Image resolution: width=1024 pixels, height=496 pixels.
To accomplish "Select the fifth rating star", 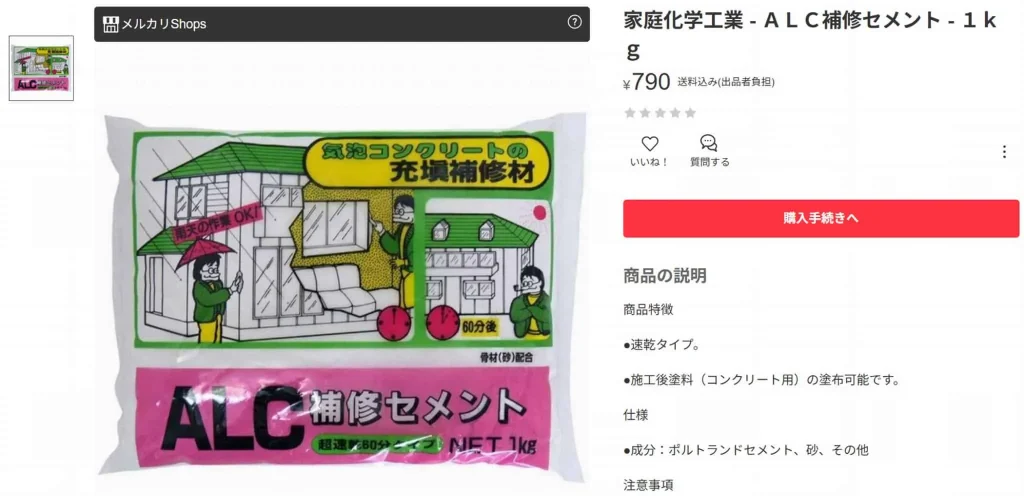I will tap(690, 113).
